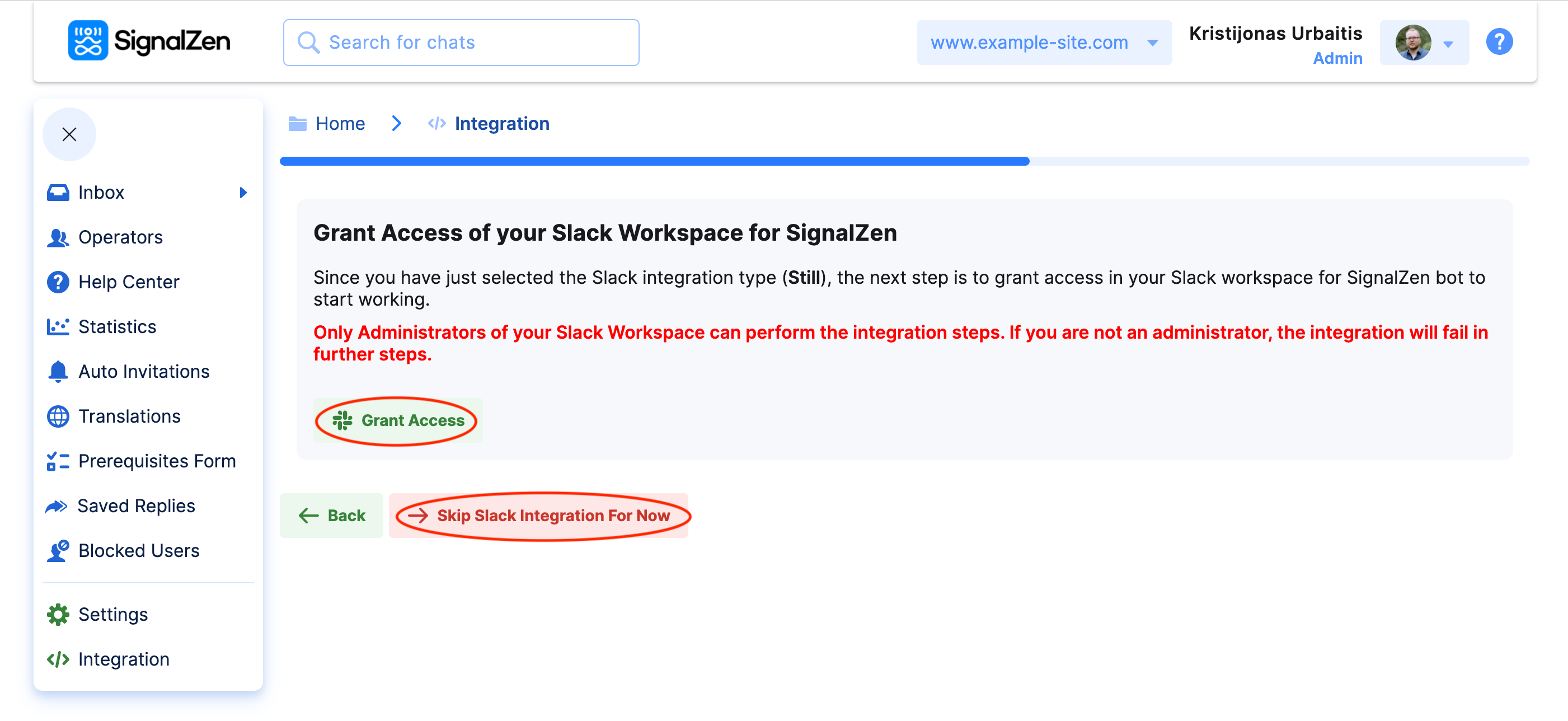
Task: Select Saved Replies from the sidebar
Action: [x=136, y=505]
